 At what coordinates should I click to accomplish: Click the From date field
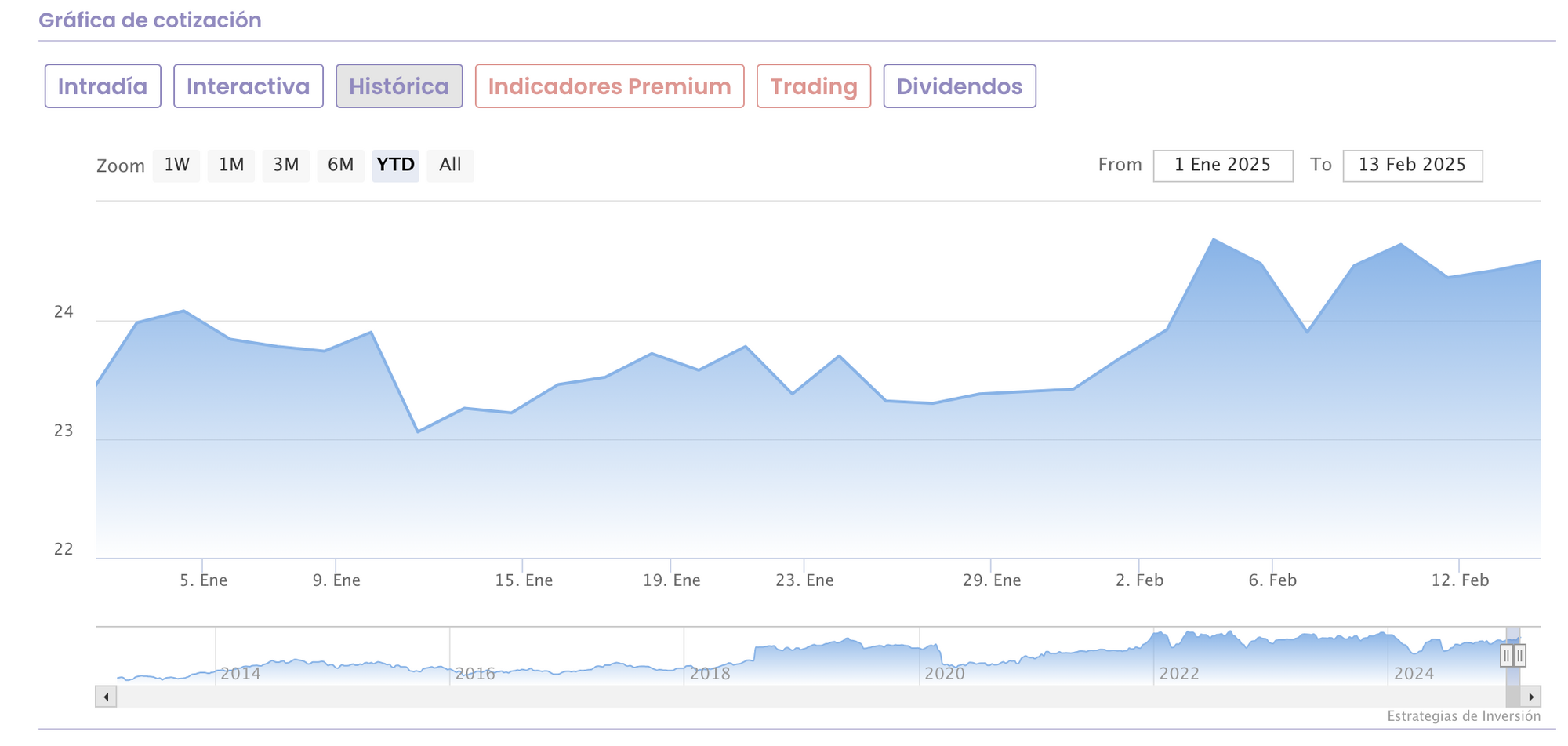tap(1222, 166)
